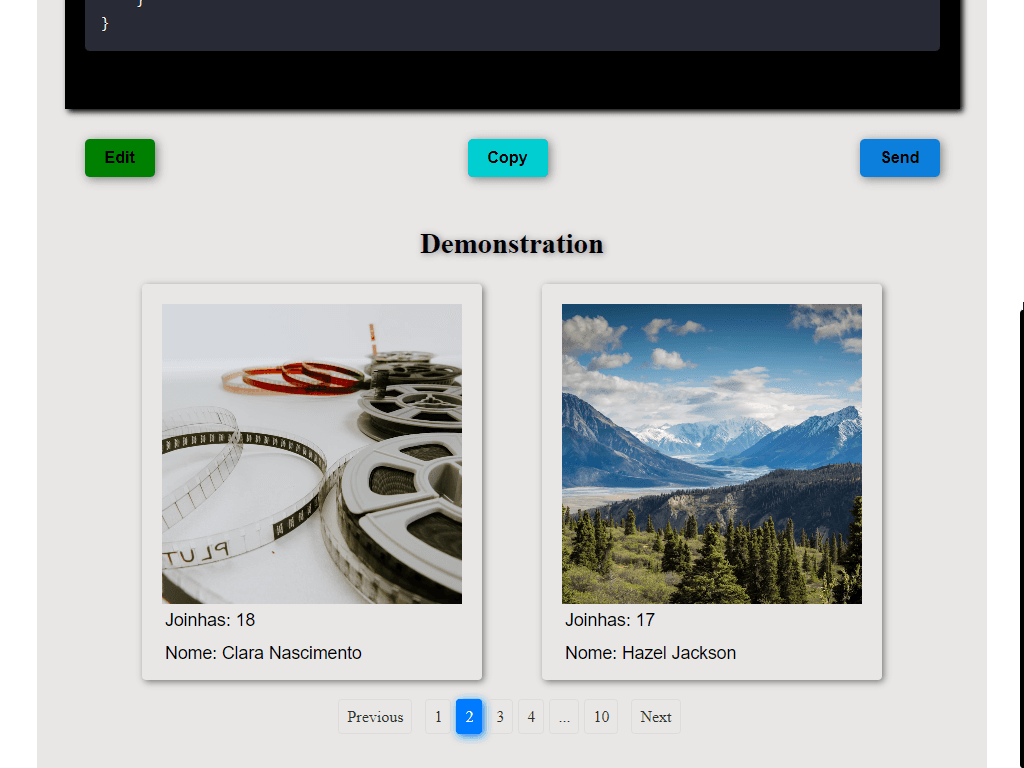Click the Next pagination button

655,716
